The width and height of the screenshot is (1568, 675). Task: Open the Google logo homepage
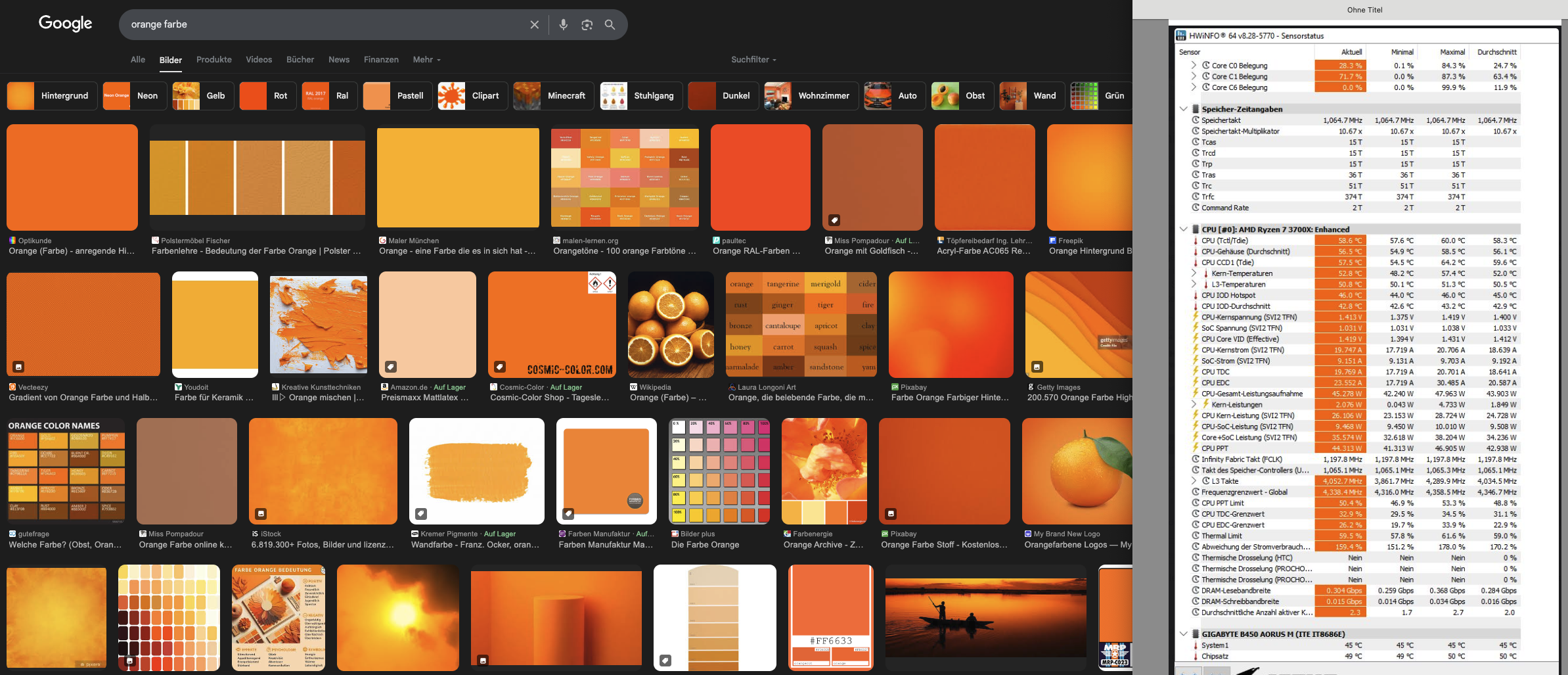click(x=65, y=23)
